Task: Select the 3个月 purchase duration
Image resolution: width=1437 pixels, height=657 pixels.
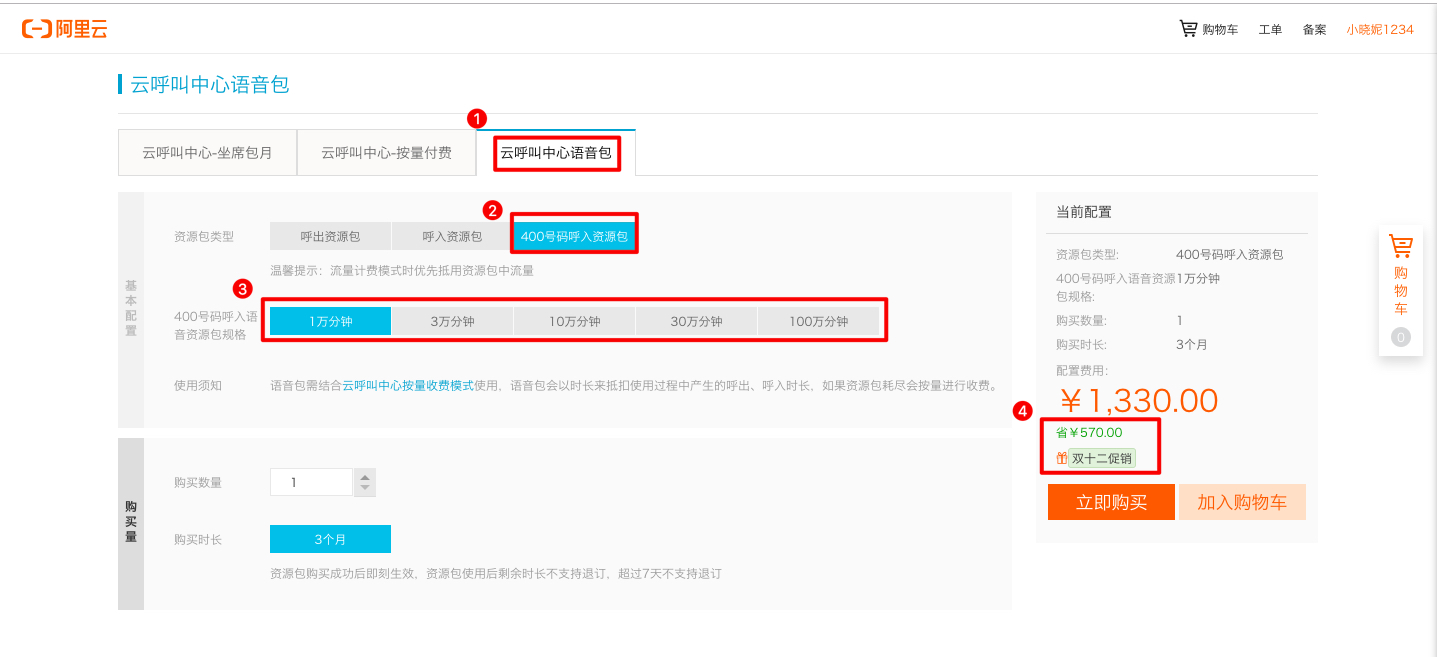Action: [x=330, y=539]
